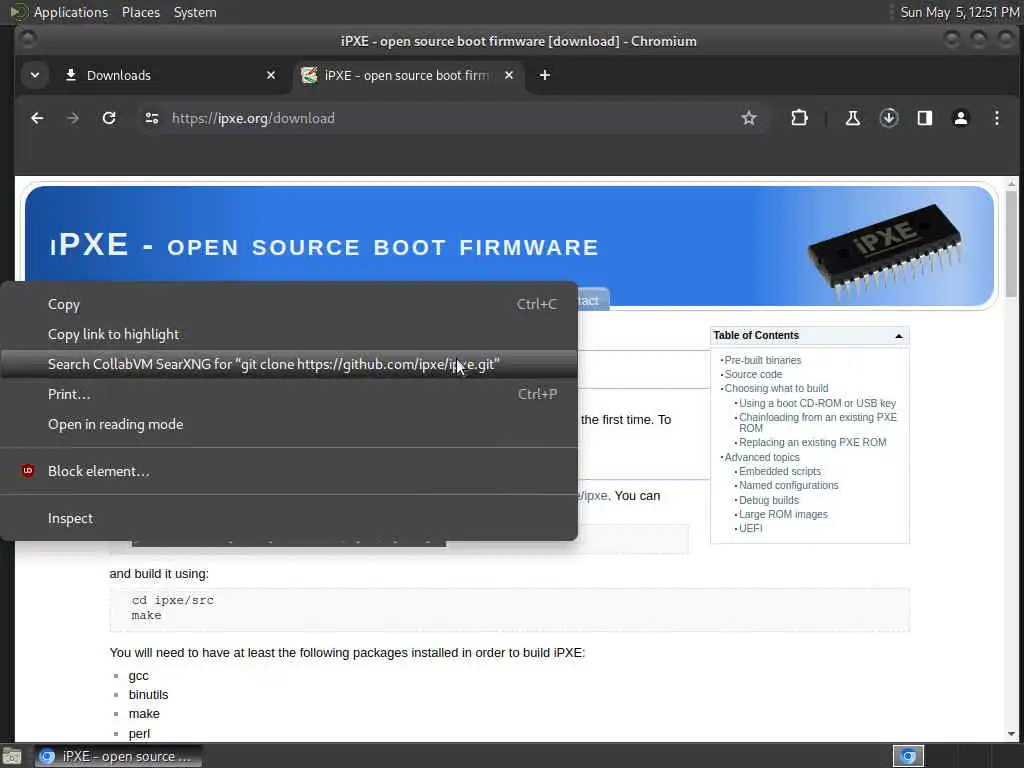Go back to the previous page

click(37, 118)
